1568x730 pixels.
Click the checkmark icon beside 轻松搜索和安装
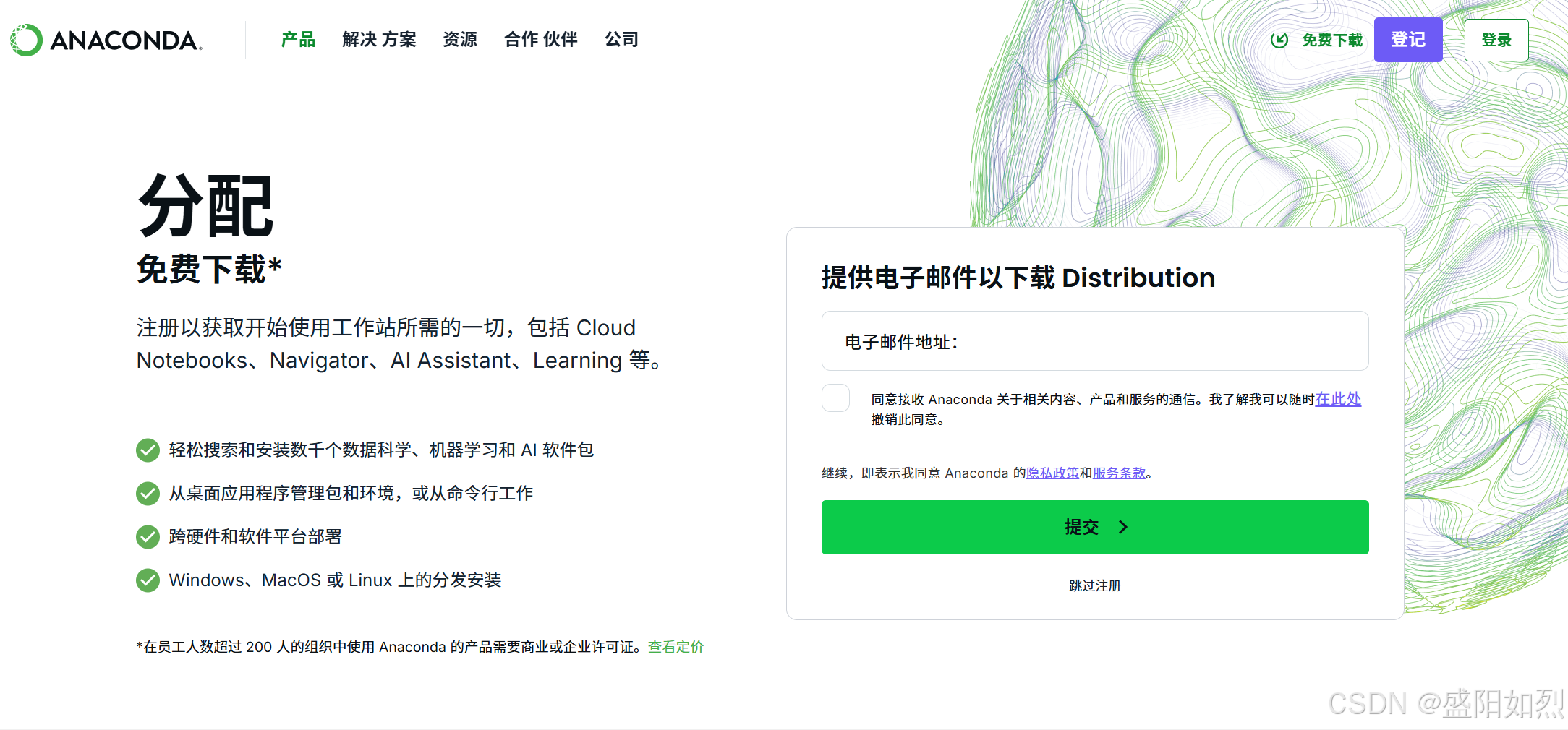pyautogui.click(x=148, y=450)
